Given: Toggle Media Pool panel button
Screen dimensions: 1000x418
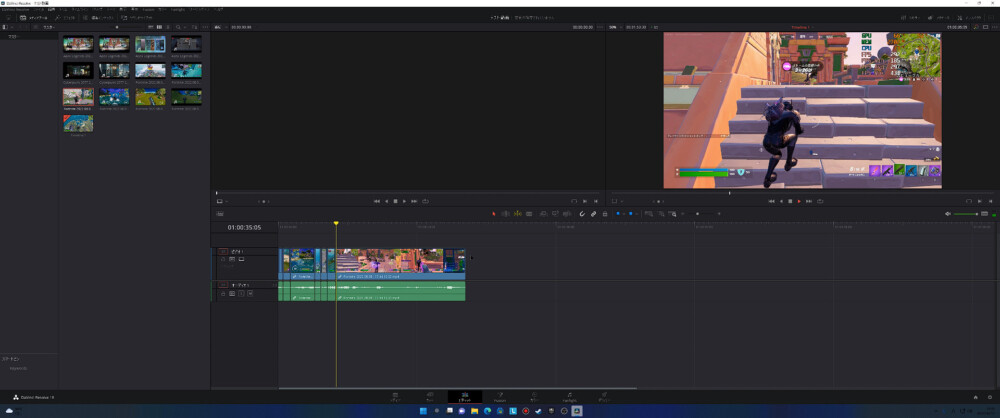Looking at the screenshot, I should click(34, 18).
